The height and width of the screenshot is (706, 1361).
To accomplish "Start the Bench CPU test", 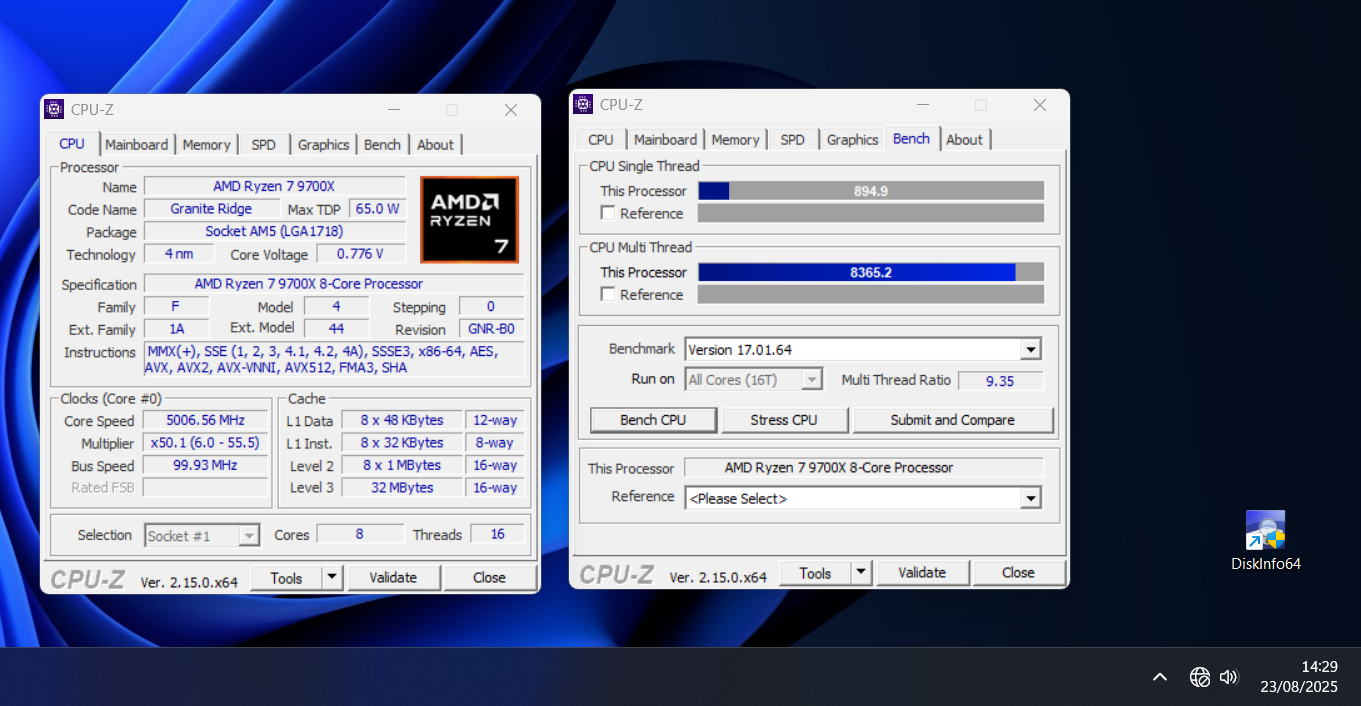I will tap(653, 420).
